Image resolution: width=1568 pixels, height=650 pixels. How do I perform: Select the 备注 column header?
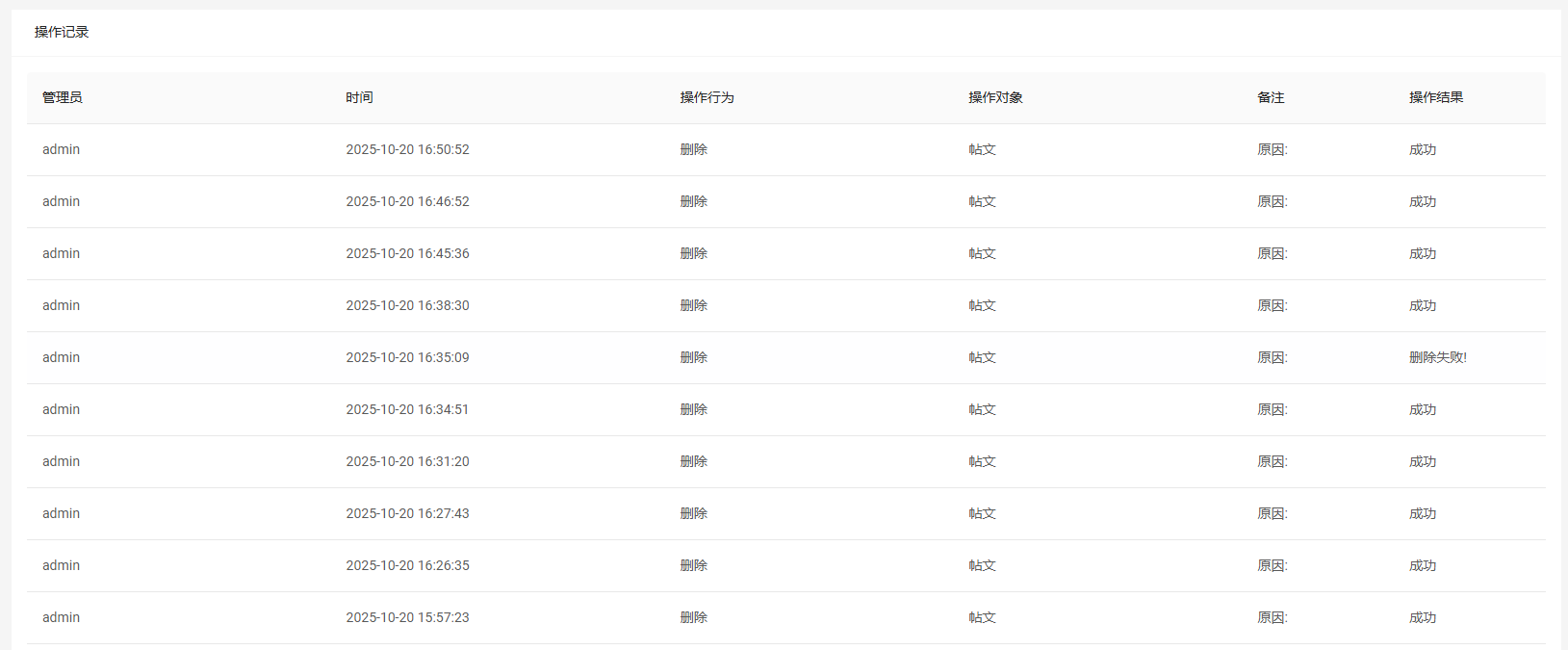pyautogui.click(x=1271, y=97)
